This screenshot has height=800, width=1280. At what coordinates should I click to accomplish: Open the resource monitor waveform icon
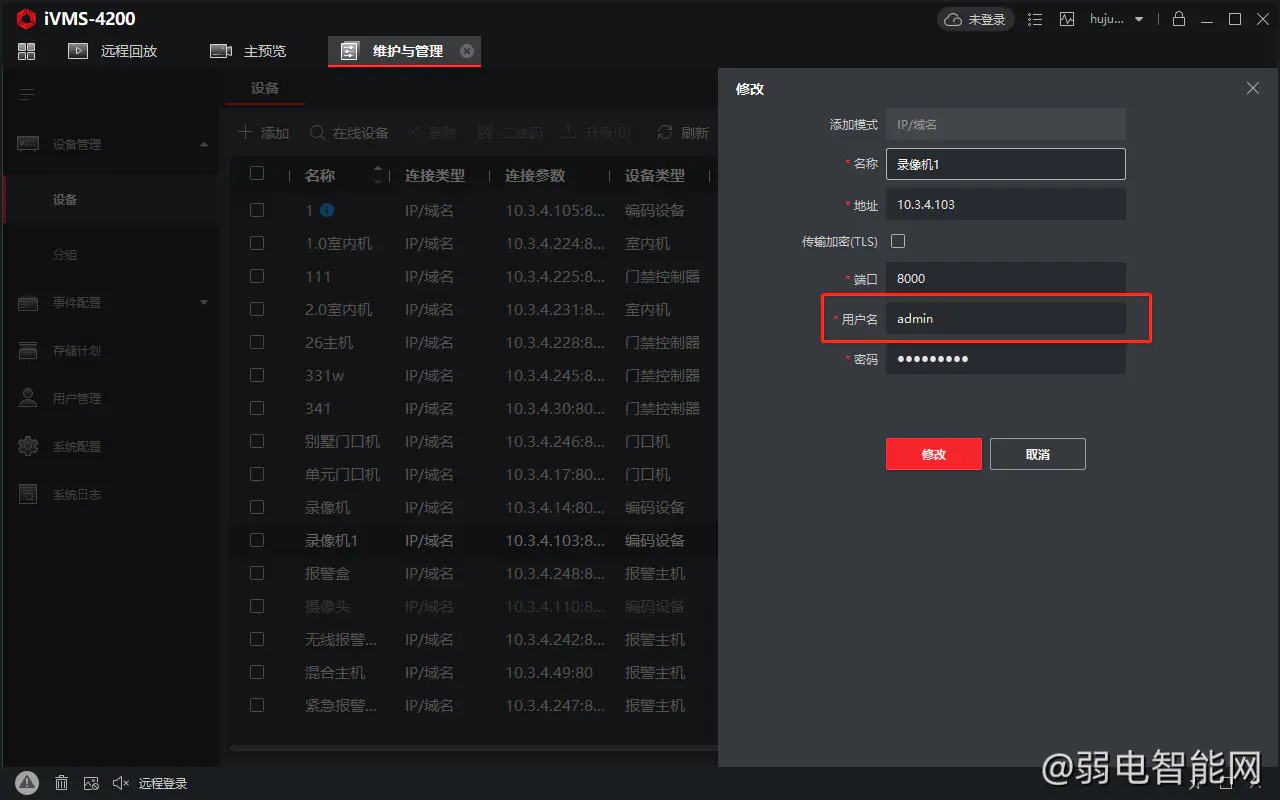[x=1067, y=19]
